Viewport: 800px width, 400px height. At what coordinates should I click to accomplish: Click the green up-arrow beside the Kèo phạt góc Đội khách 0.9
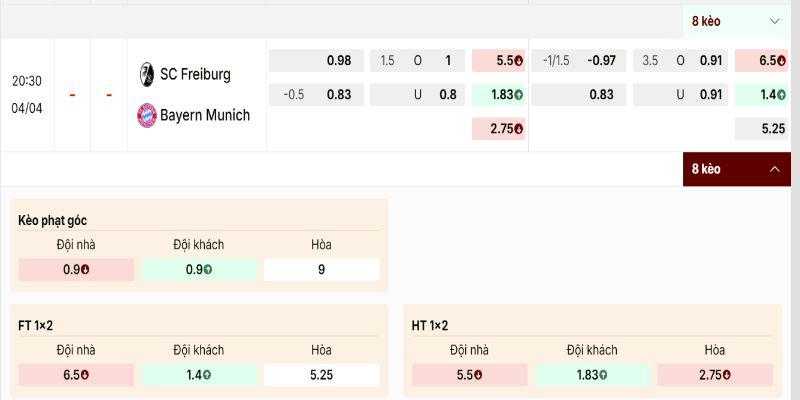coord(207,270)
